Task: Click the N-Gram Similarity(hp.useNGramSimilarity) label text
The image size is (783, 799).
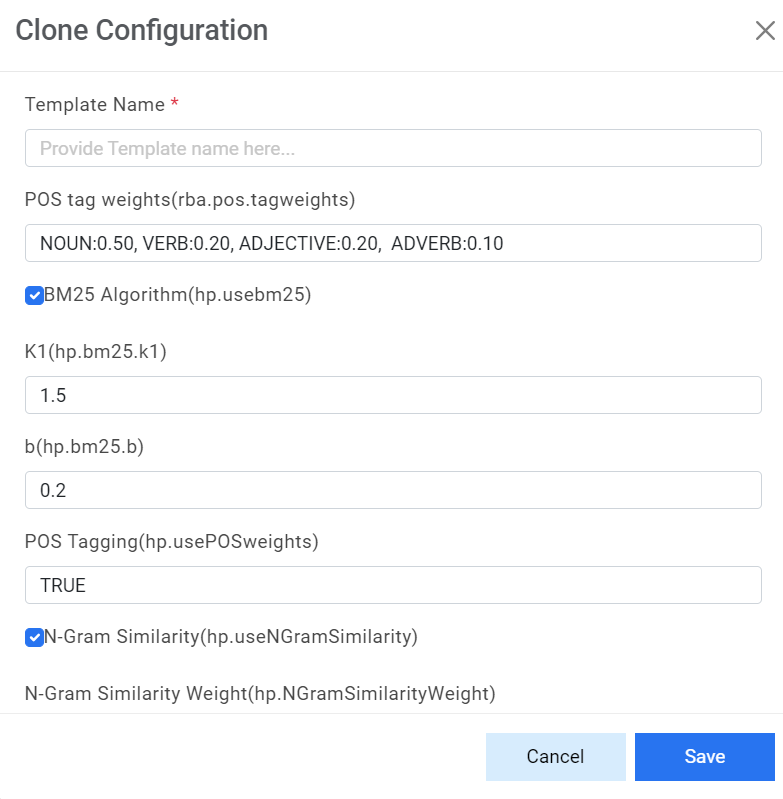Action: [231, 636]
